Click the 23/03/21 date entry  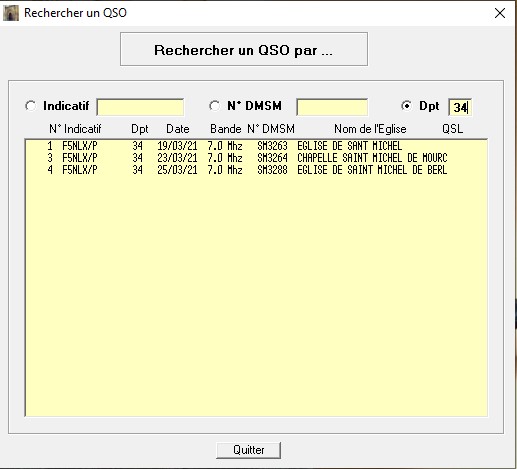point(177,158)
